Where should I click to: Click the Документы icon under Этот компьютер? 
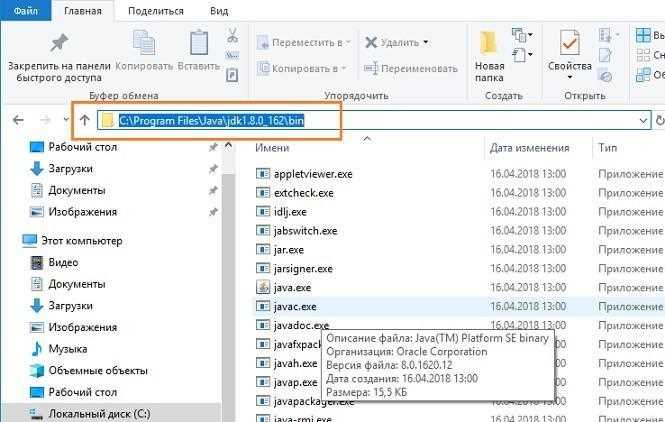tap(37, 284)
